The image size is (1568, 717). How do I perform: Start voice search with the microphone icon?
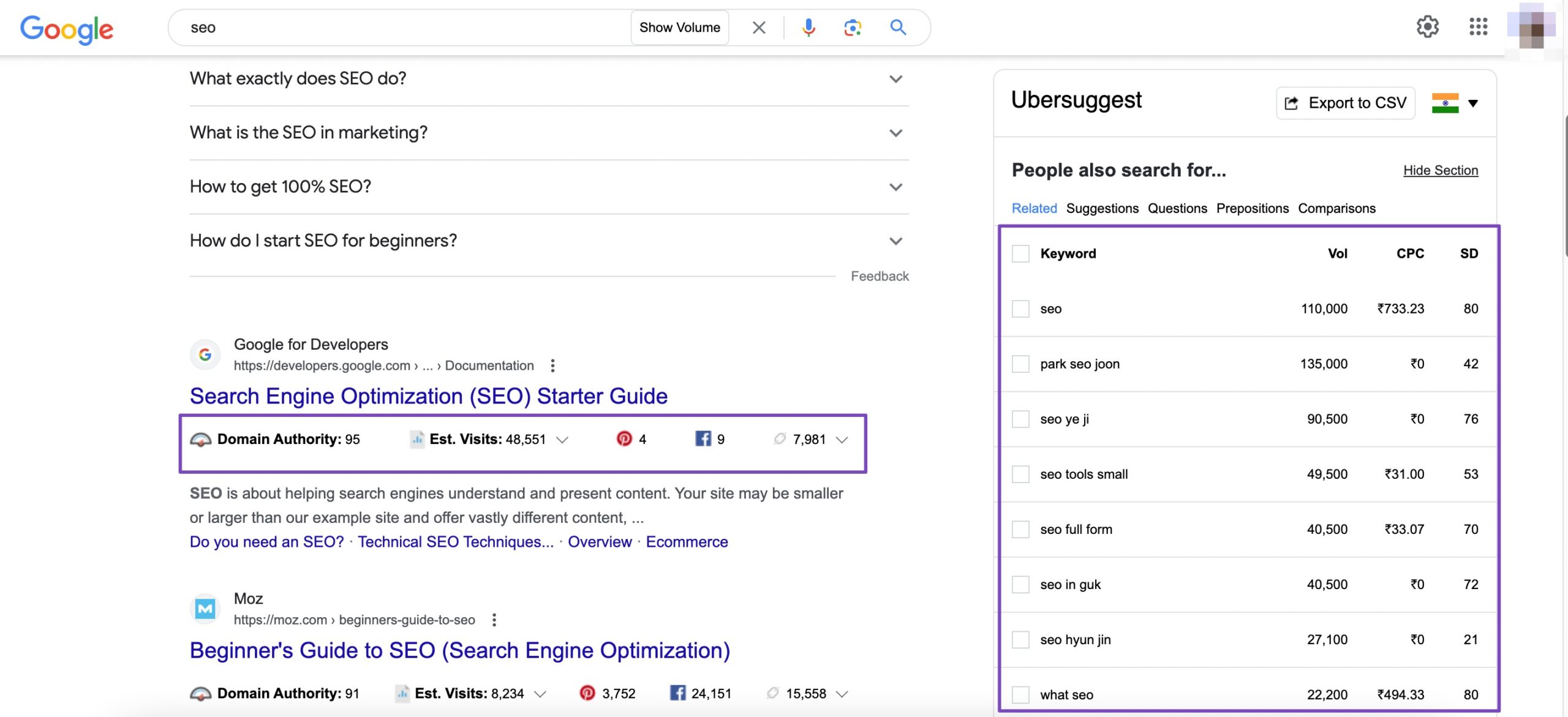point(809,28)
